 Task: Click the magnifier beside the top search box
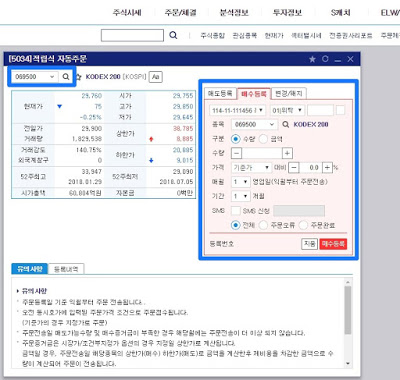(x=173, y=35)
